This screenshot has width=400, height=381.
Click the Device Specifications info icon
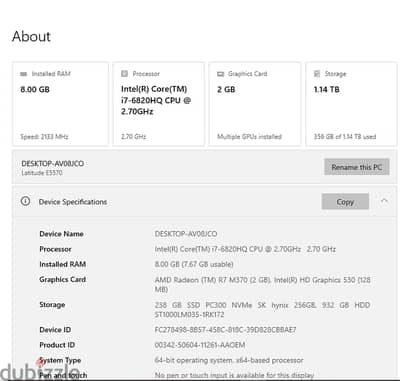click(25, 201)
